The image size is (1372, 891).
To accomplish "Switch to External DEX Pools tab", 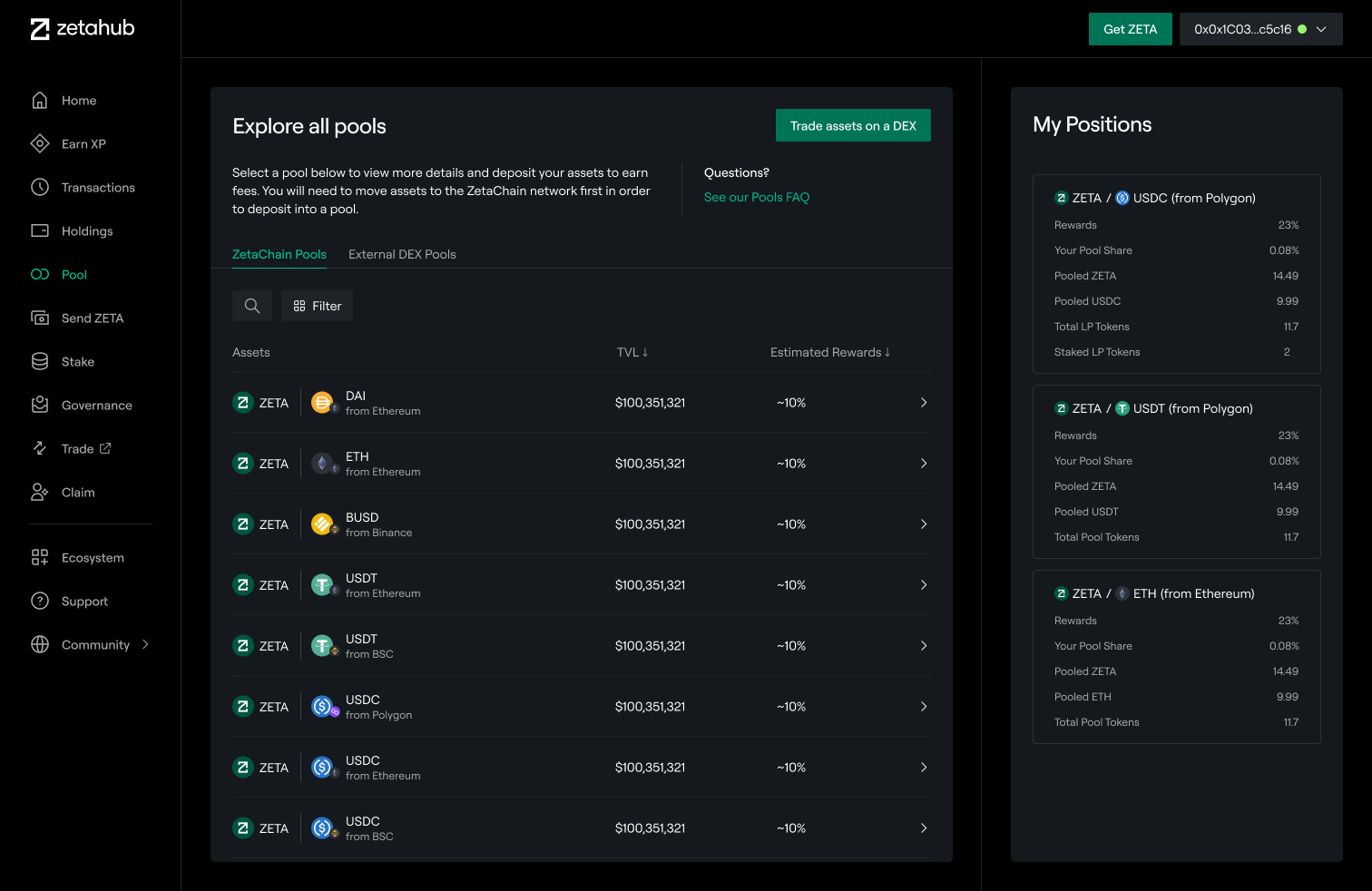I will click(x=402, y=255).
